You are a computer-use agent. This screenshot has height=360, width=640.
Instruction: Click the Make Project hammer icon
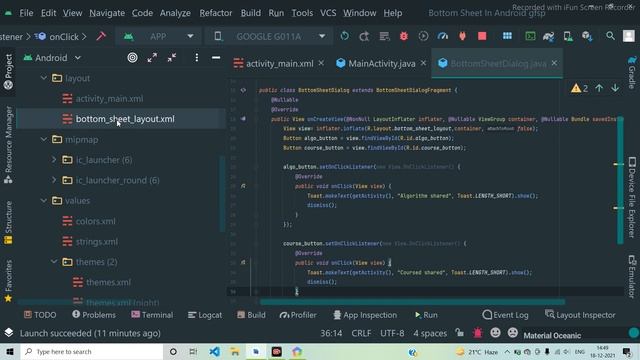coord(101,36)
